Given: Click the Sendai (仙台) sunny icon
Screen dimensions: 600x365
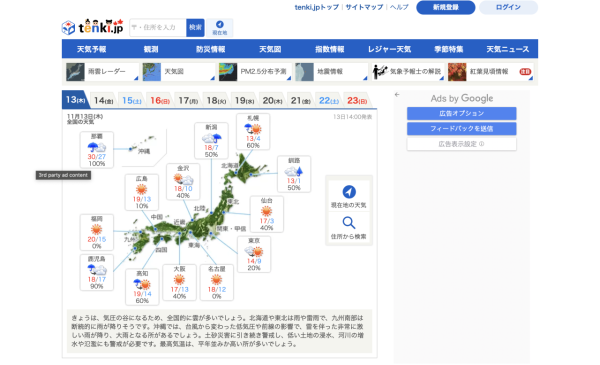Looking at the screenshot, I should [x=266, y=211].
